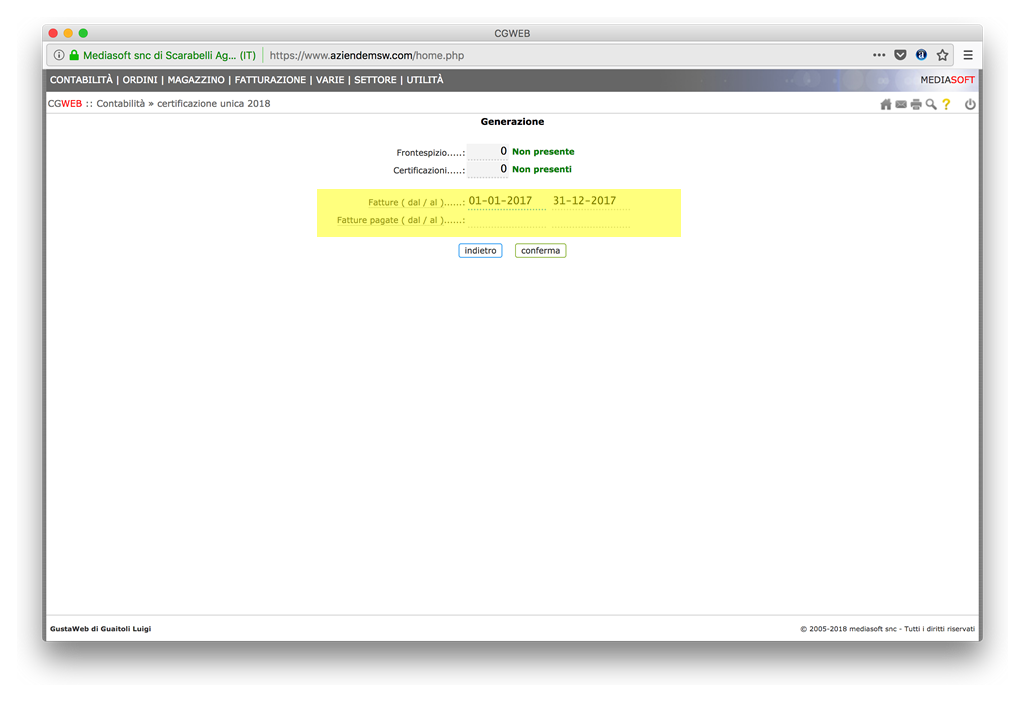
Task: Click the Fatture pagate end date field
Action: pyautogui.click(x=590, y=220)
